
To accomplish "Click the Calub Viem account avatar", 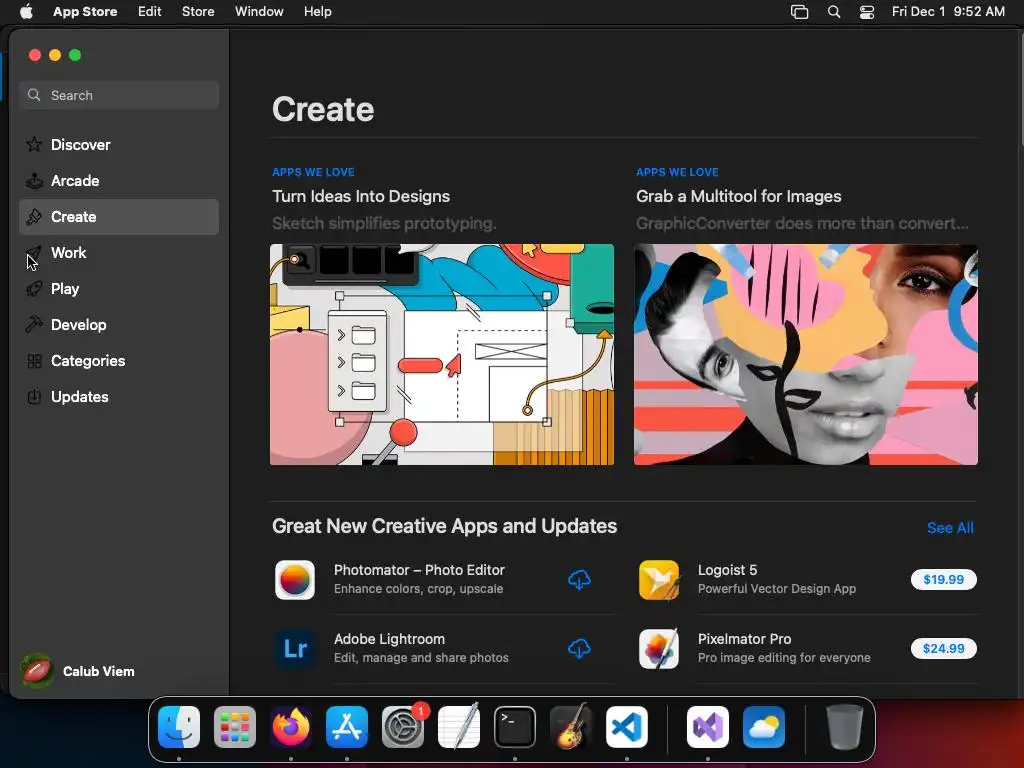I will [37, 671].
